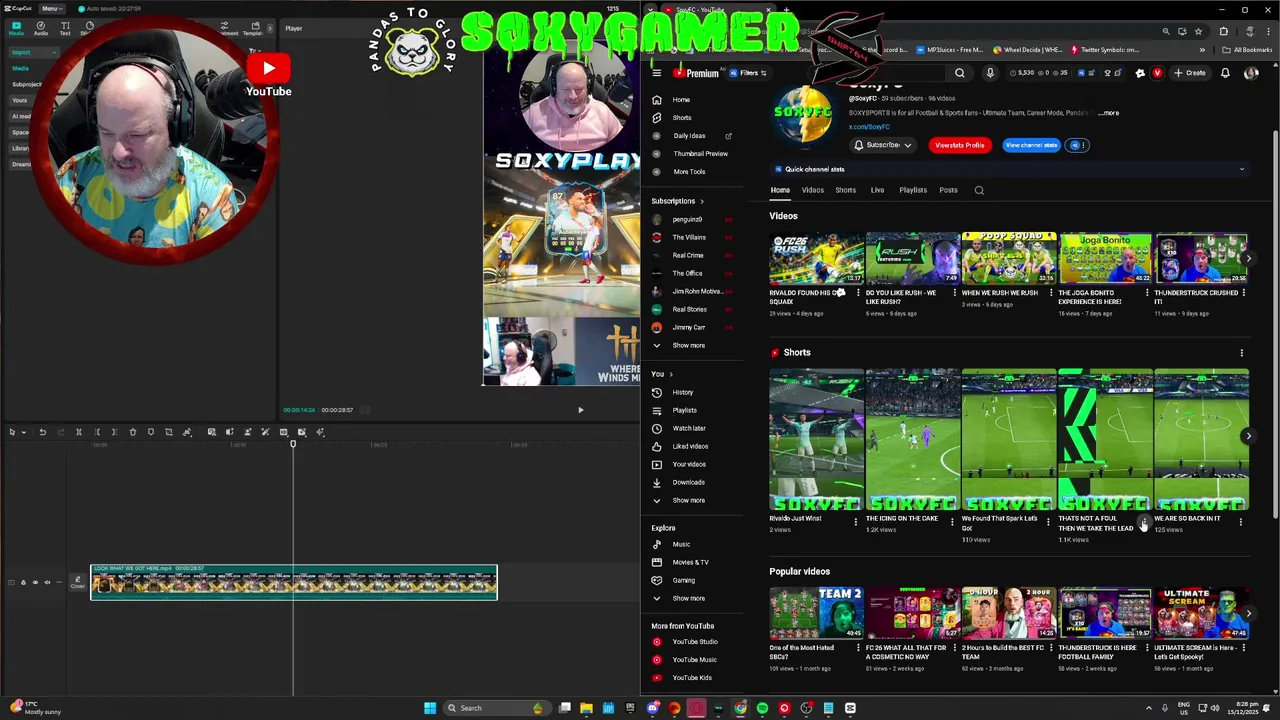Open the Media tab in CapCut
Screen dimensions: 1280x720
coord(16,28)
